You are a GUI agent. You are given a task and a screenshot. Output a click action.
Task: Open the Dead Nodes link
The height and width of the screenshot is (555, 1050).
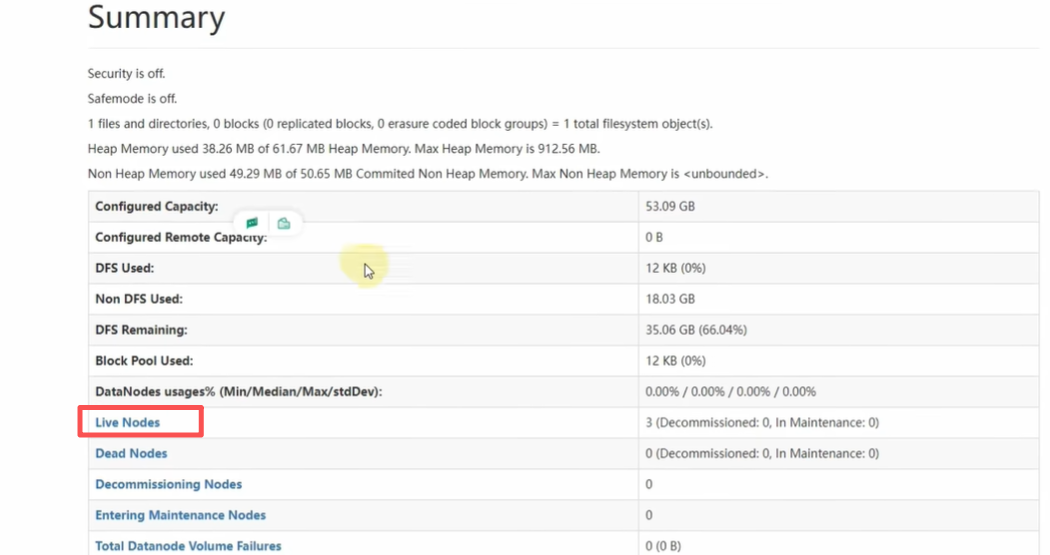coord(131,453)
